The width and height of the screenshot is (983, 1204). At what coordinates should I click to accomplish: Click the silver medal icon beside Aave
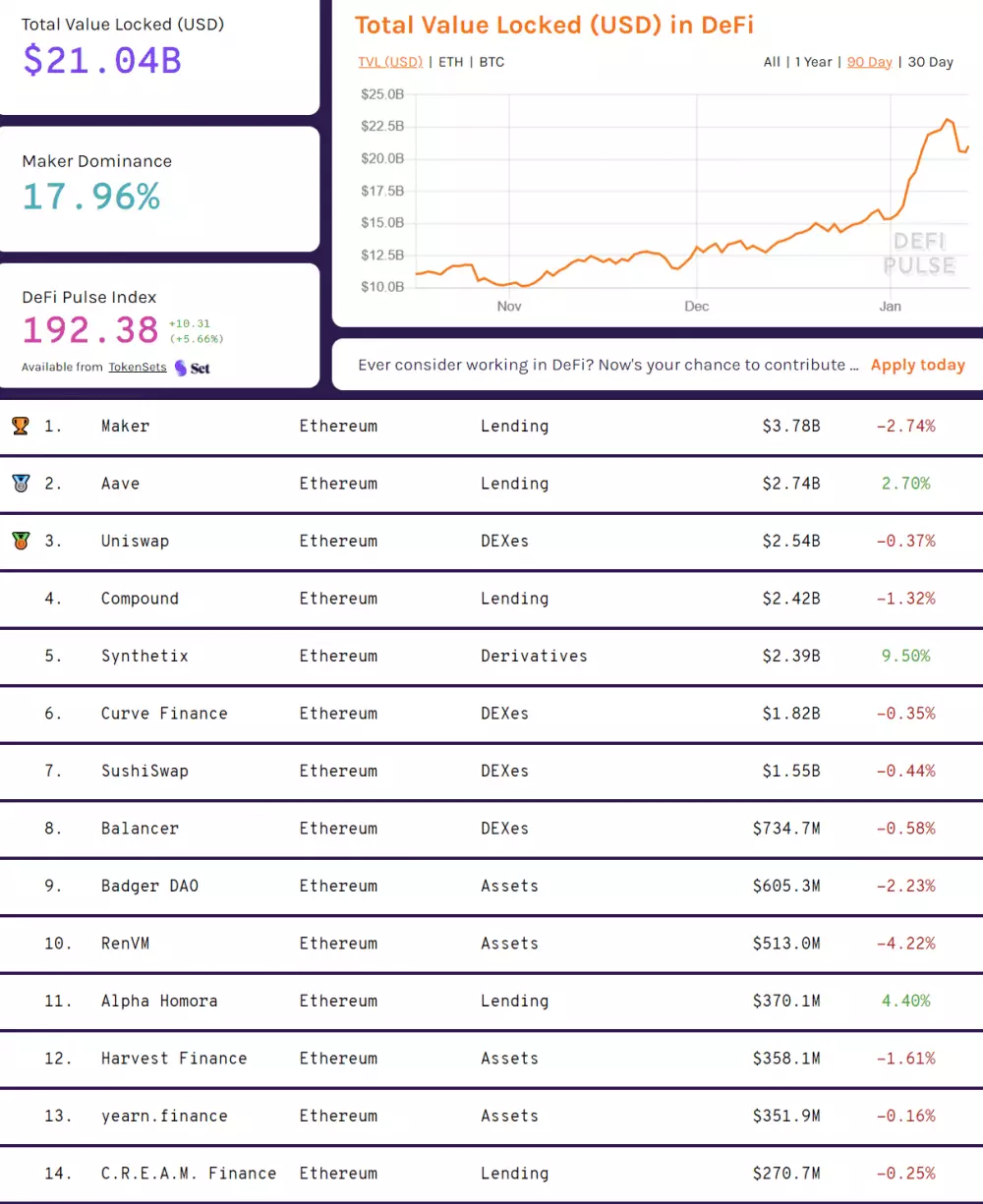click(22, 483)
